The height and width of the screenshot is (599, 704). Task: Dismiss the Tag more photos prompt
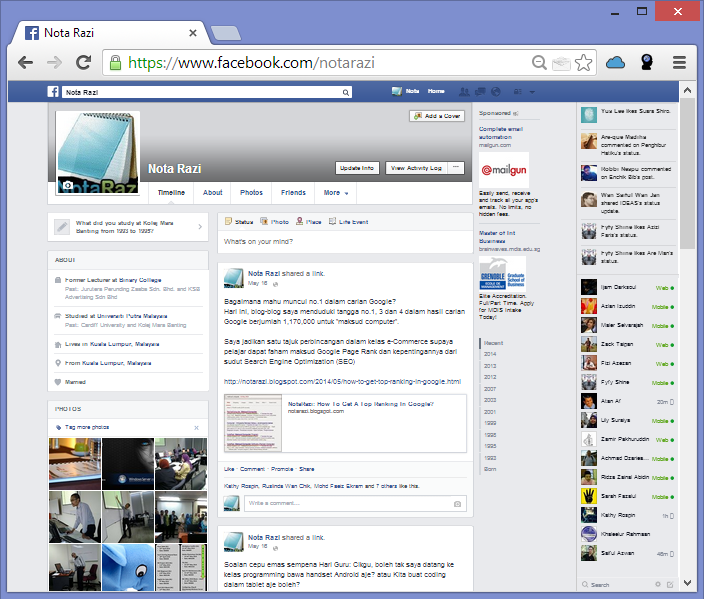point(196,427)
